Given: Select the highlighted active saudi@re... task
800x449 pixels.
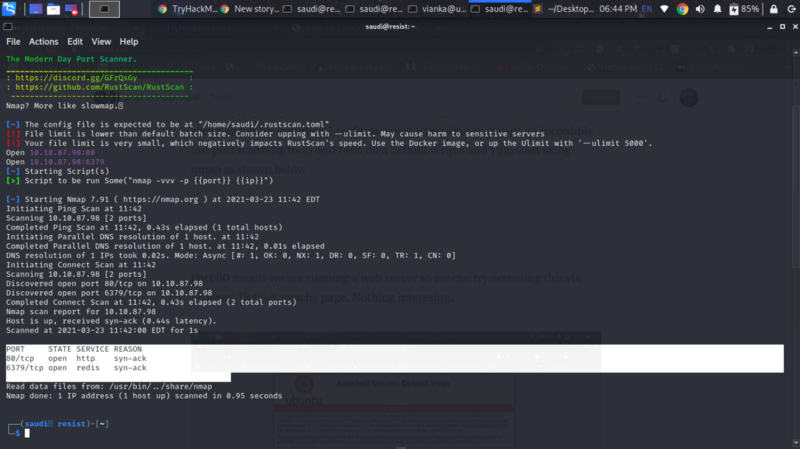Looking at the screenshot, I should click(x=500, y=9).
